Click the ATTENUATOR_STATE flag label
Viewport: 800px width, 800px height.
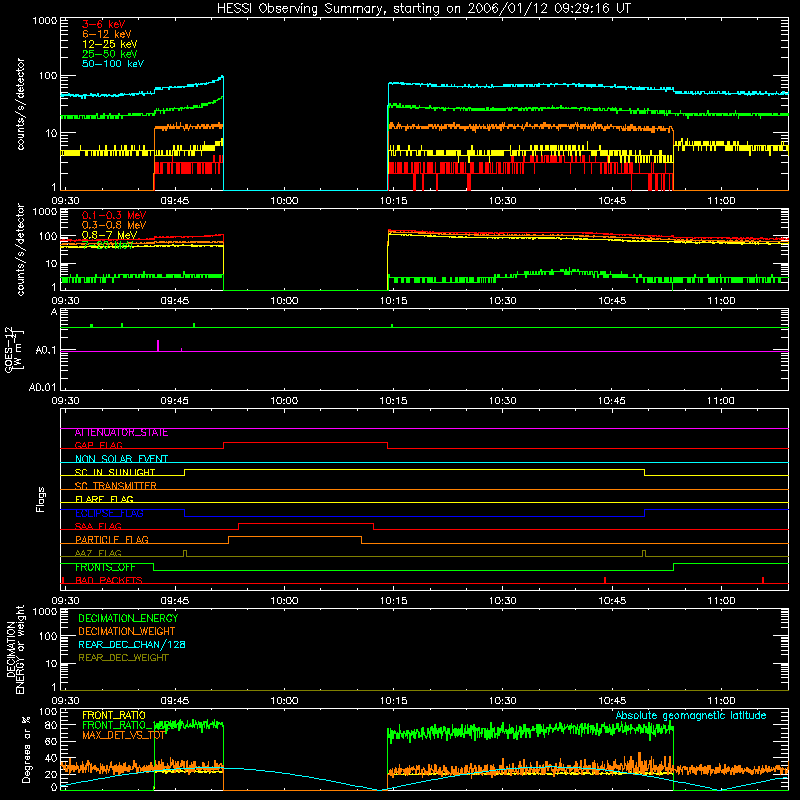(x=121, y=433)
